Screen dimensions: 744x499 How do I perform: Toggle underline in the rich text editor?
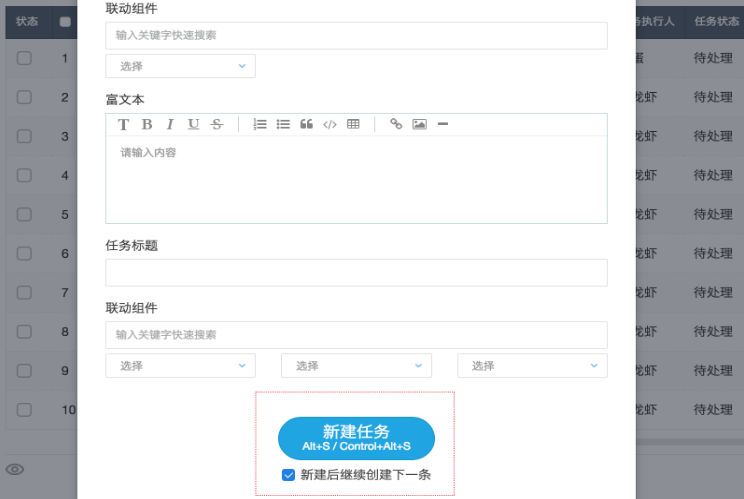[x=193, y=124]
